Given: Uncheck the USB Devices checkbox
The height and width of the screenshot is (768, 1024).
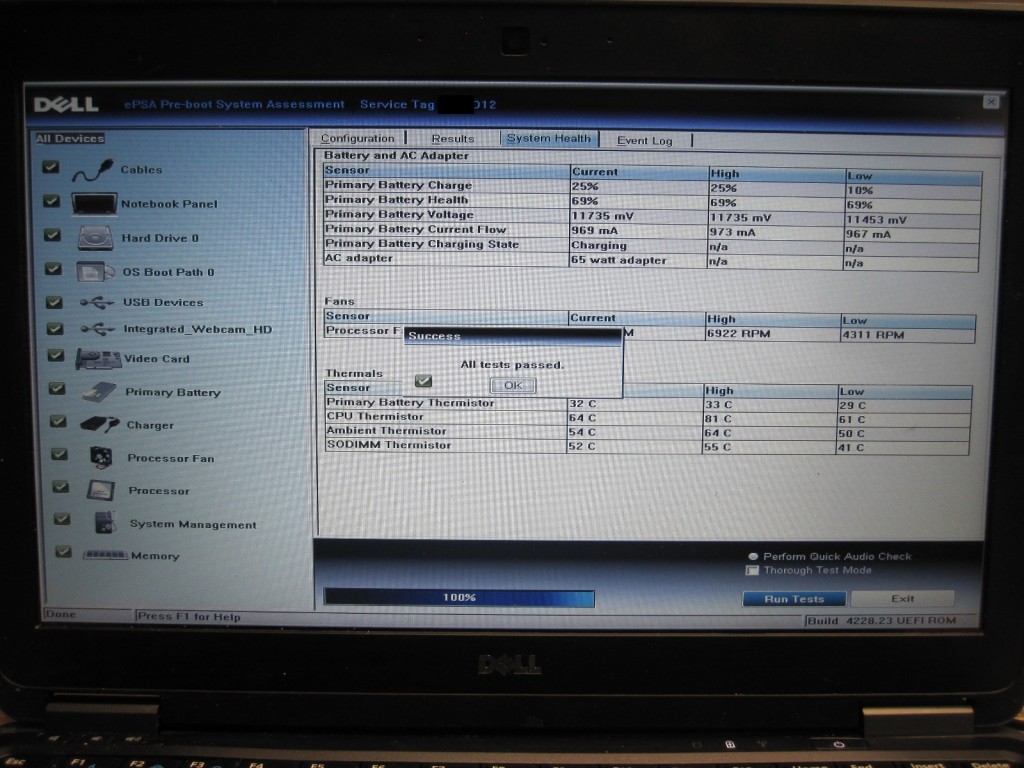Looking at the screenshot, I should coord(54,302).
